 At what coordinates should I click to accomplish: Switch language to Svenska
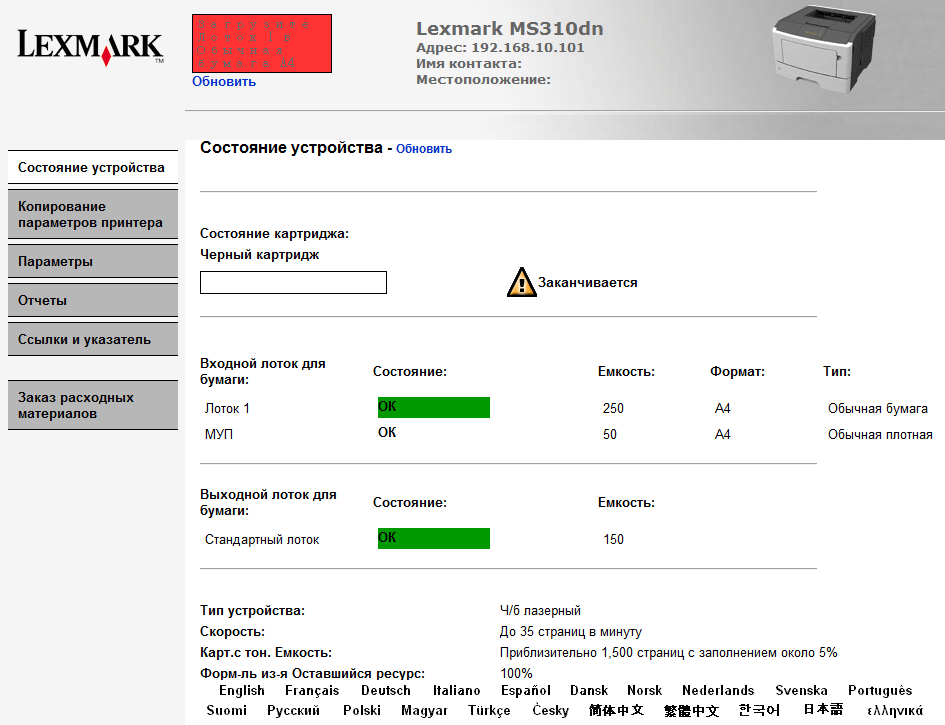tap(801, 691)
